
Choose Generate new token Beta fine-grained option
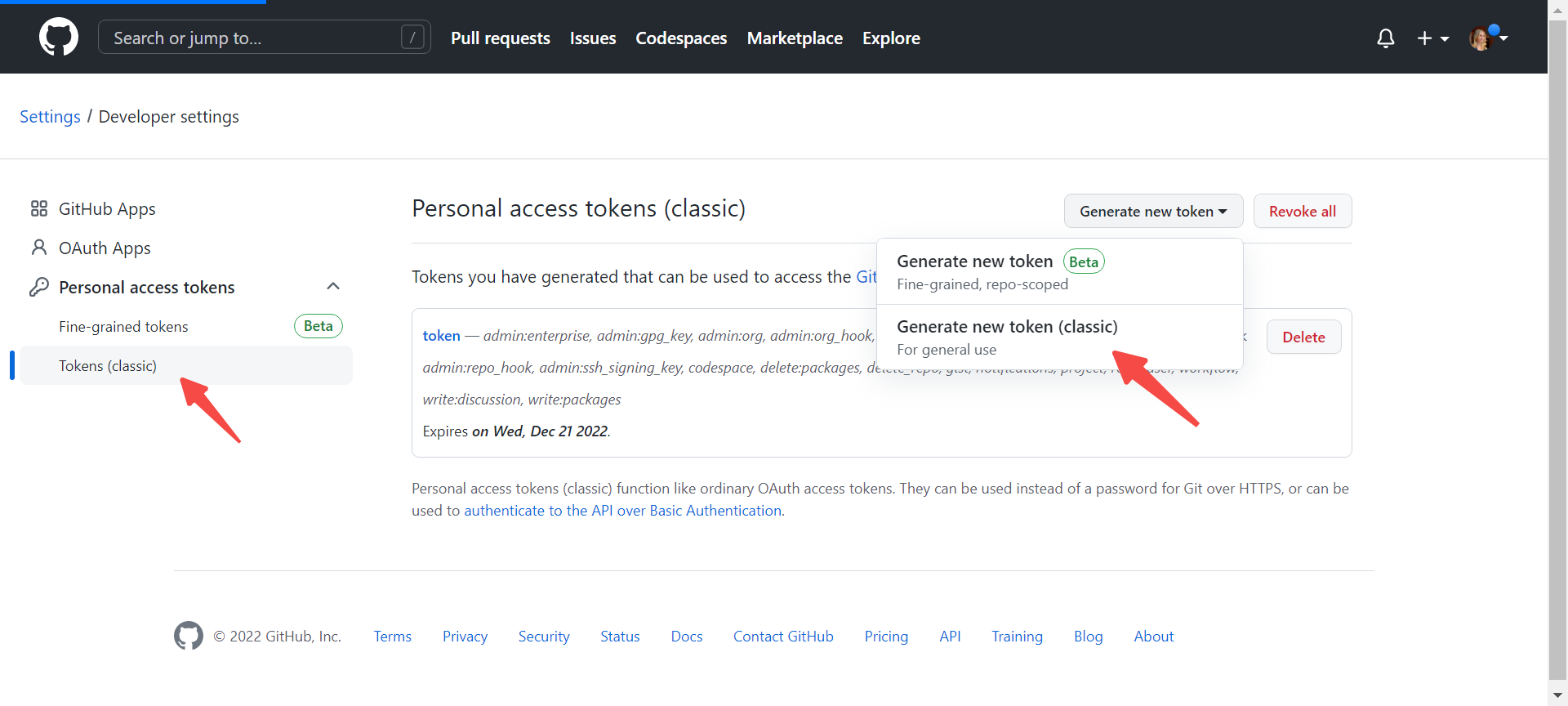[1060, 271]
